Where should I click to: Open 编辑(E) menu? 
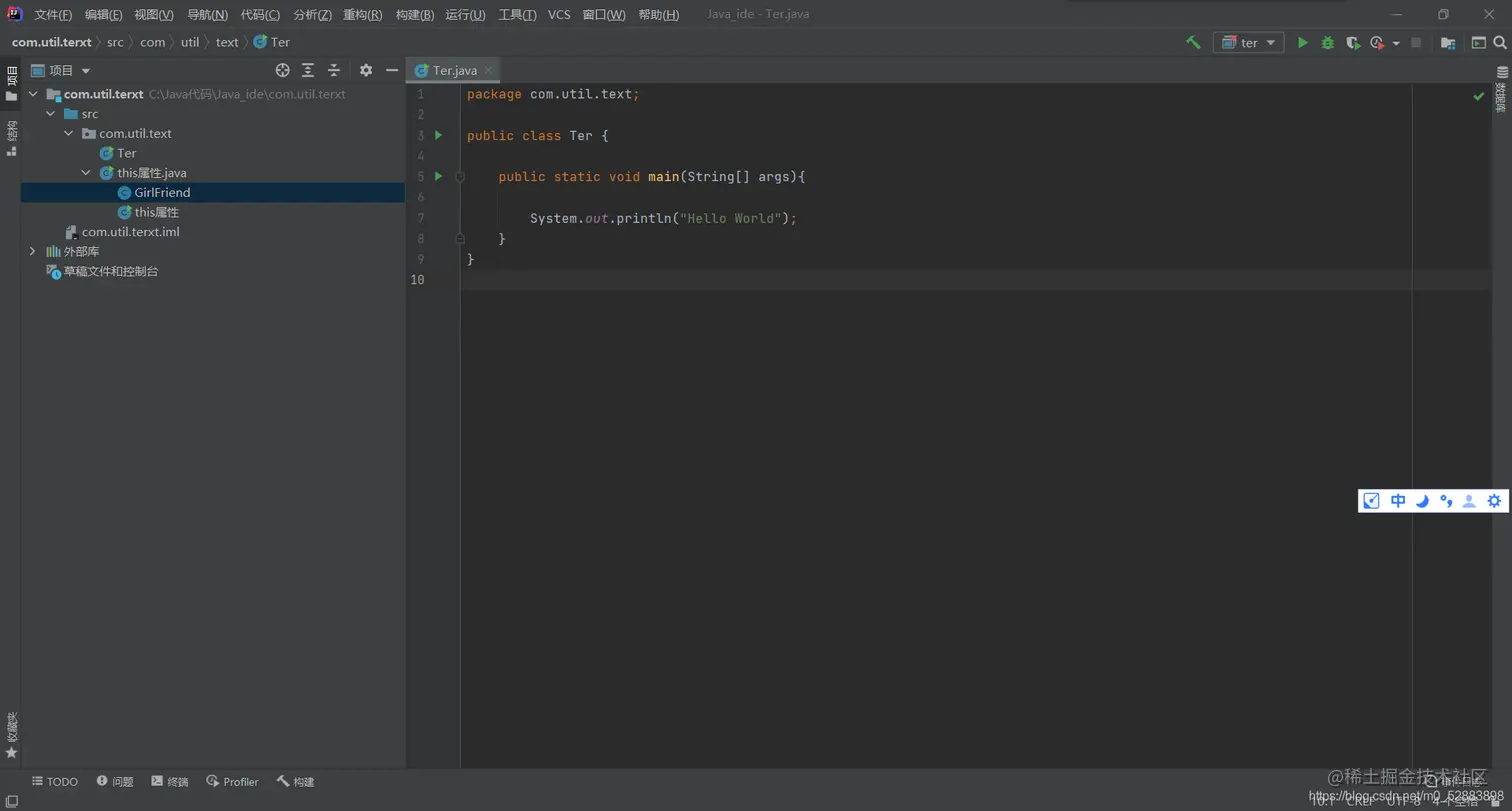(x=104, y=15)
